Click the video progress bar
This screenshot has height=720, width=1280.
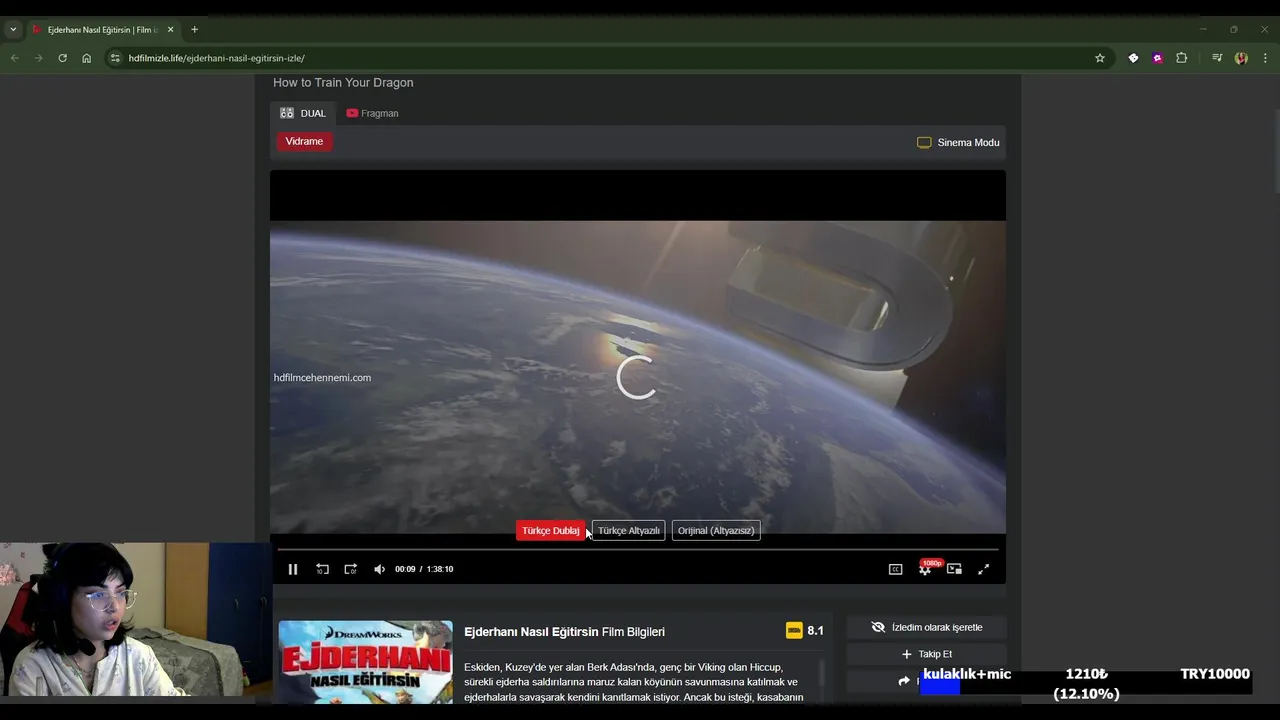[x=637, y=550]
